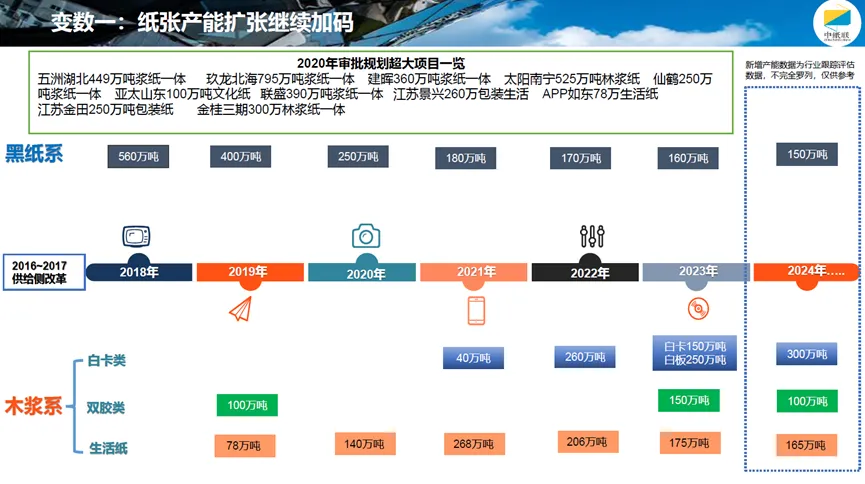Image resolution: width=865 pixels, height=484 pixels.
Task: Click the text 建晖360万吨浆纸一体
Action: pos(429,79)
